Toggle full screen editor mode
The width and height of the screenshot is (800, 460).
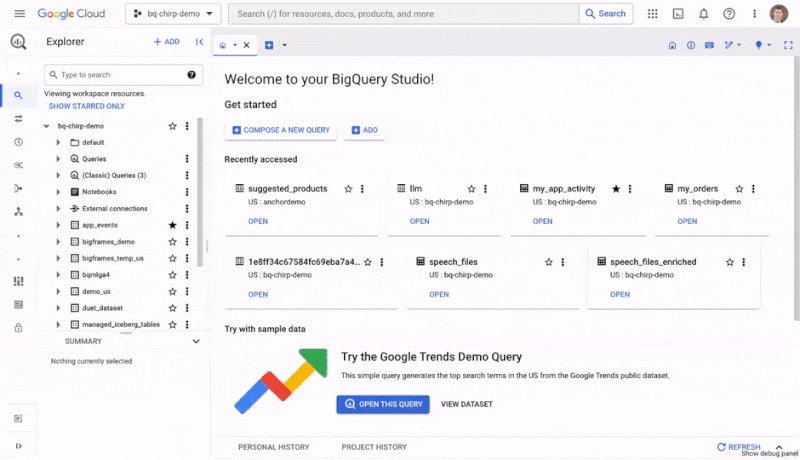pyautogui.click(x=788, y=45)
